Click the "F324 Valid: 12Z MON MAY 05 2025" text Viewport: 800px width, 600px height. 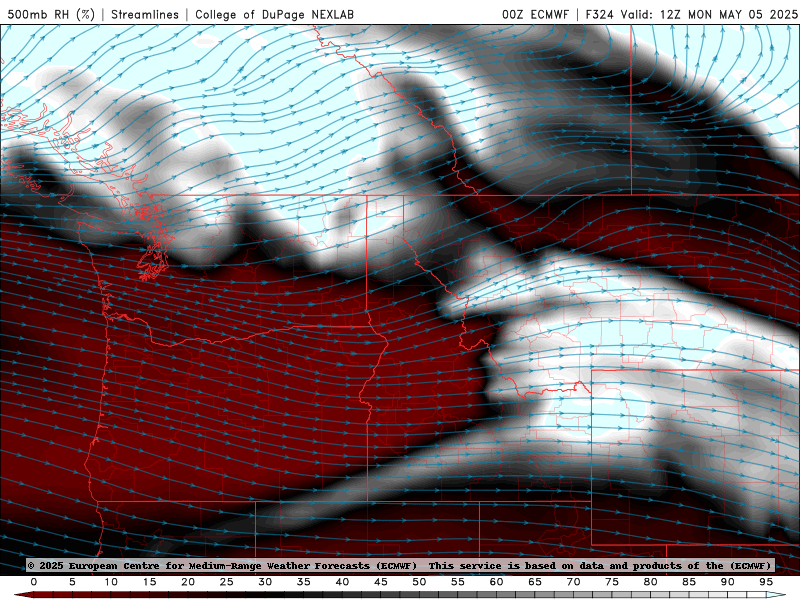coord(691,14)
